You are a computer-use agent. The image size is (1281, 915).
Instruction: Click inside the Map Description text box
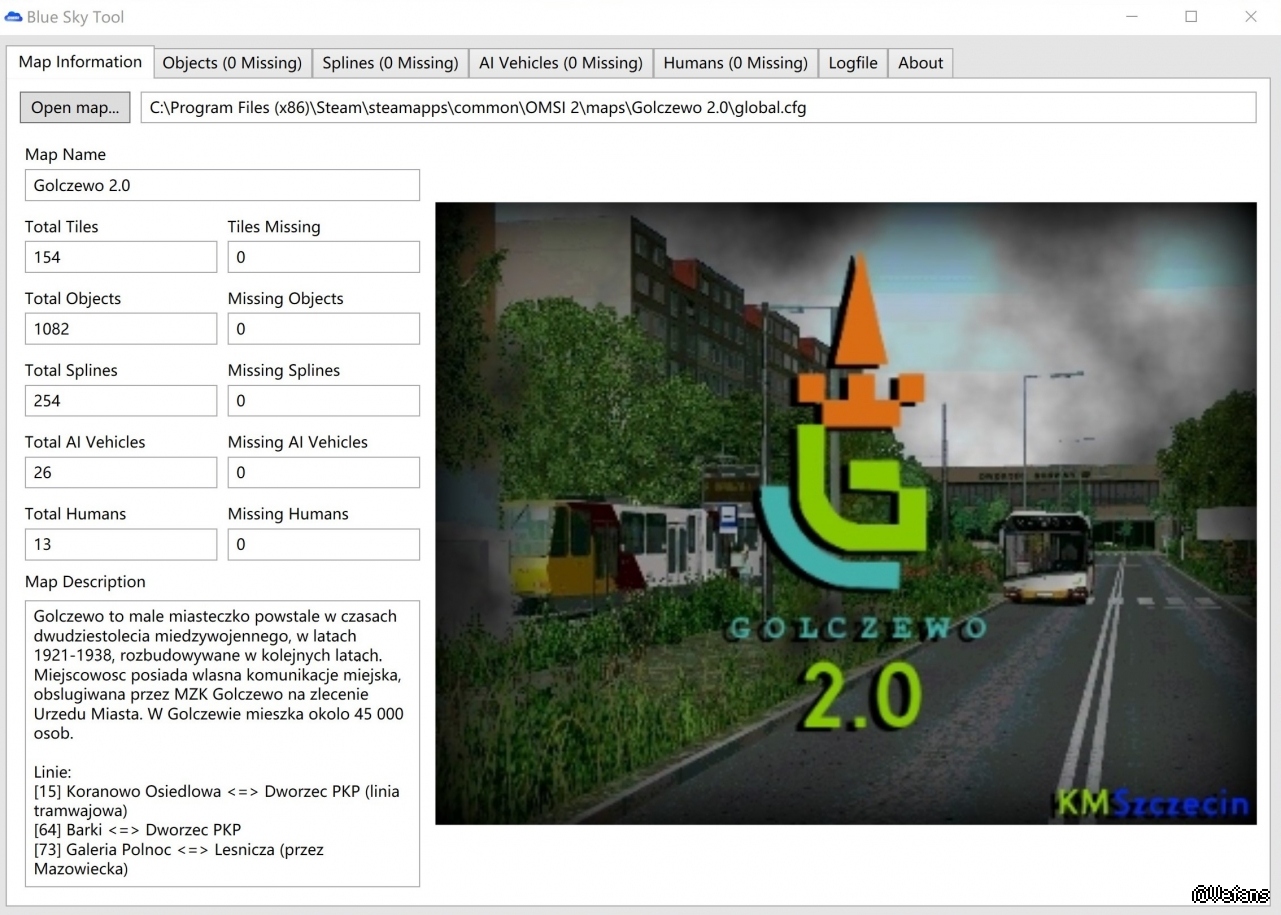[x=222, y=743]
